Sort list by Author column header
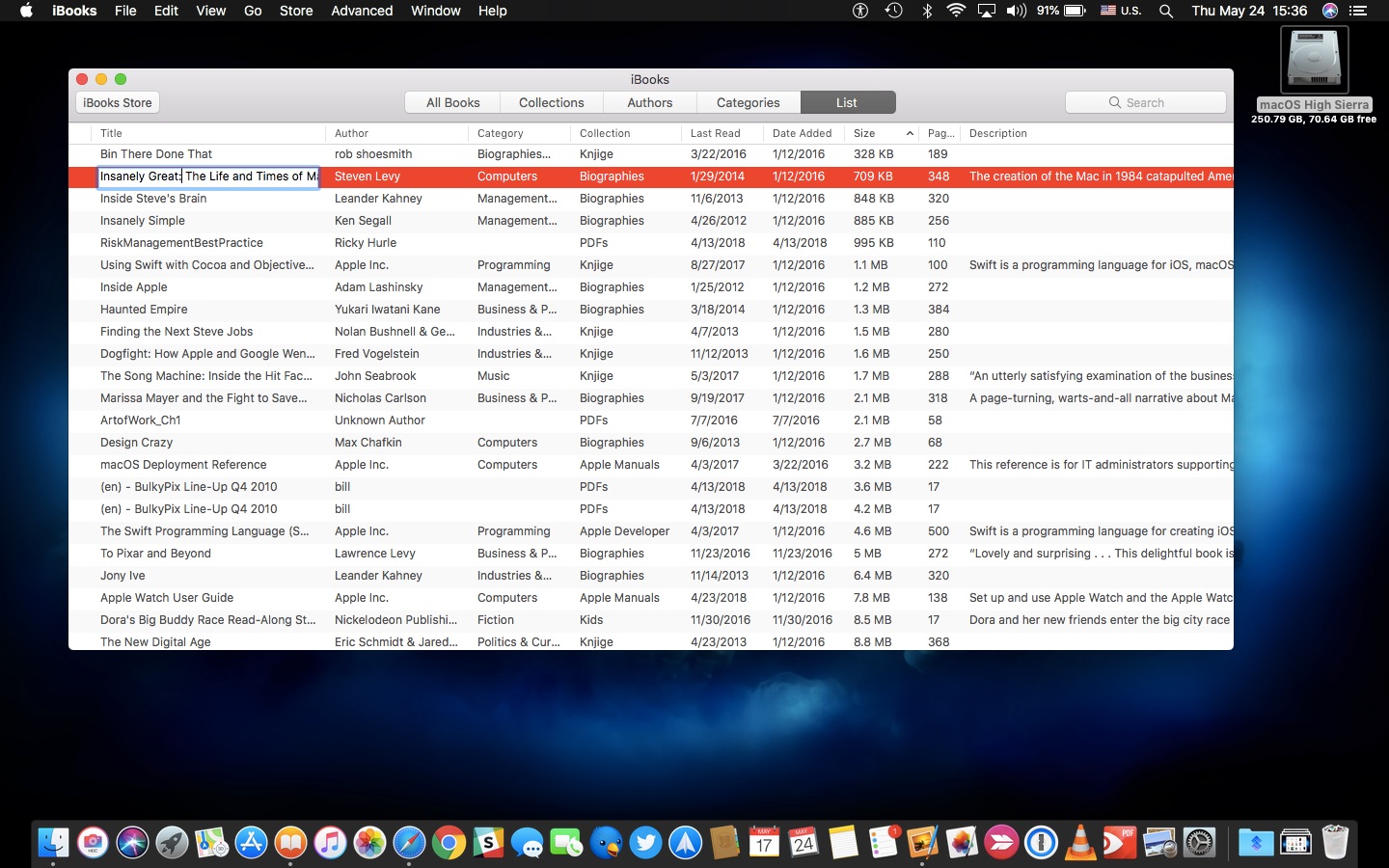 click(x=396, y=133)
